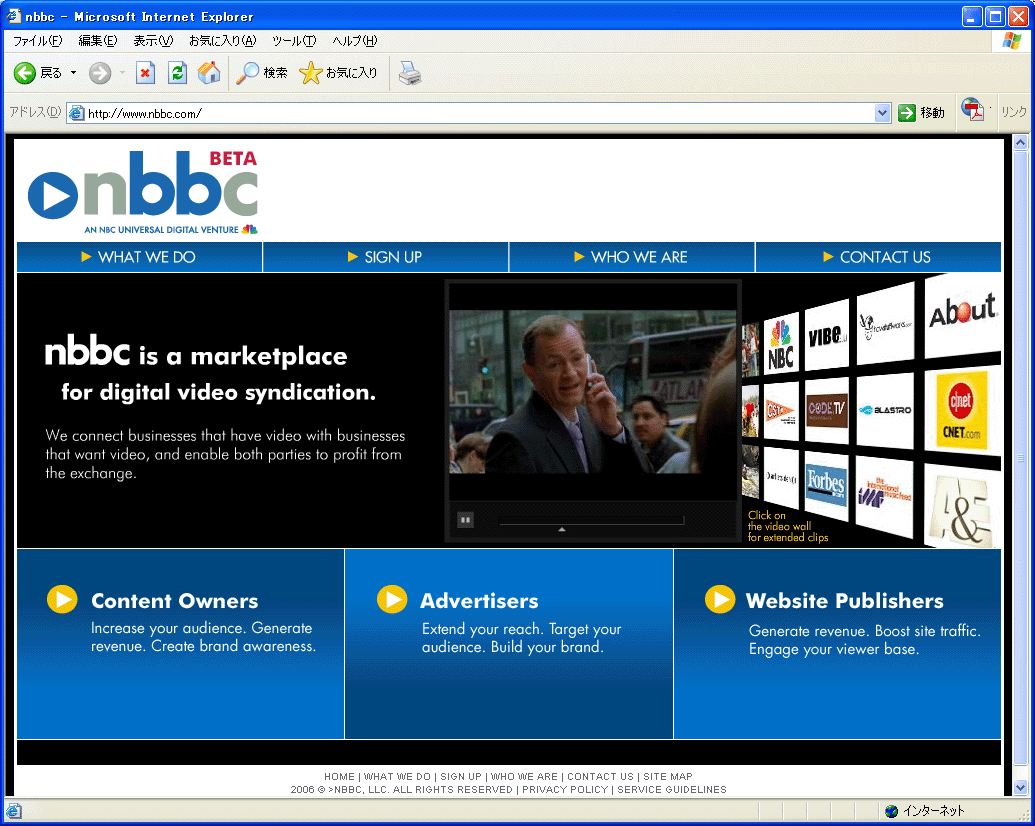Open the Search (検索) toolbar button
1035x826 pixels.
pyautogui.click(x=262, y=73)
